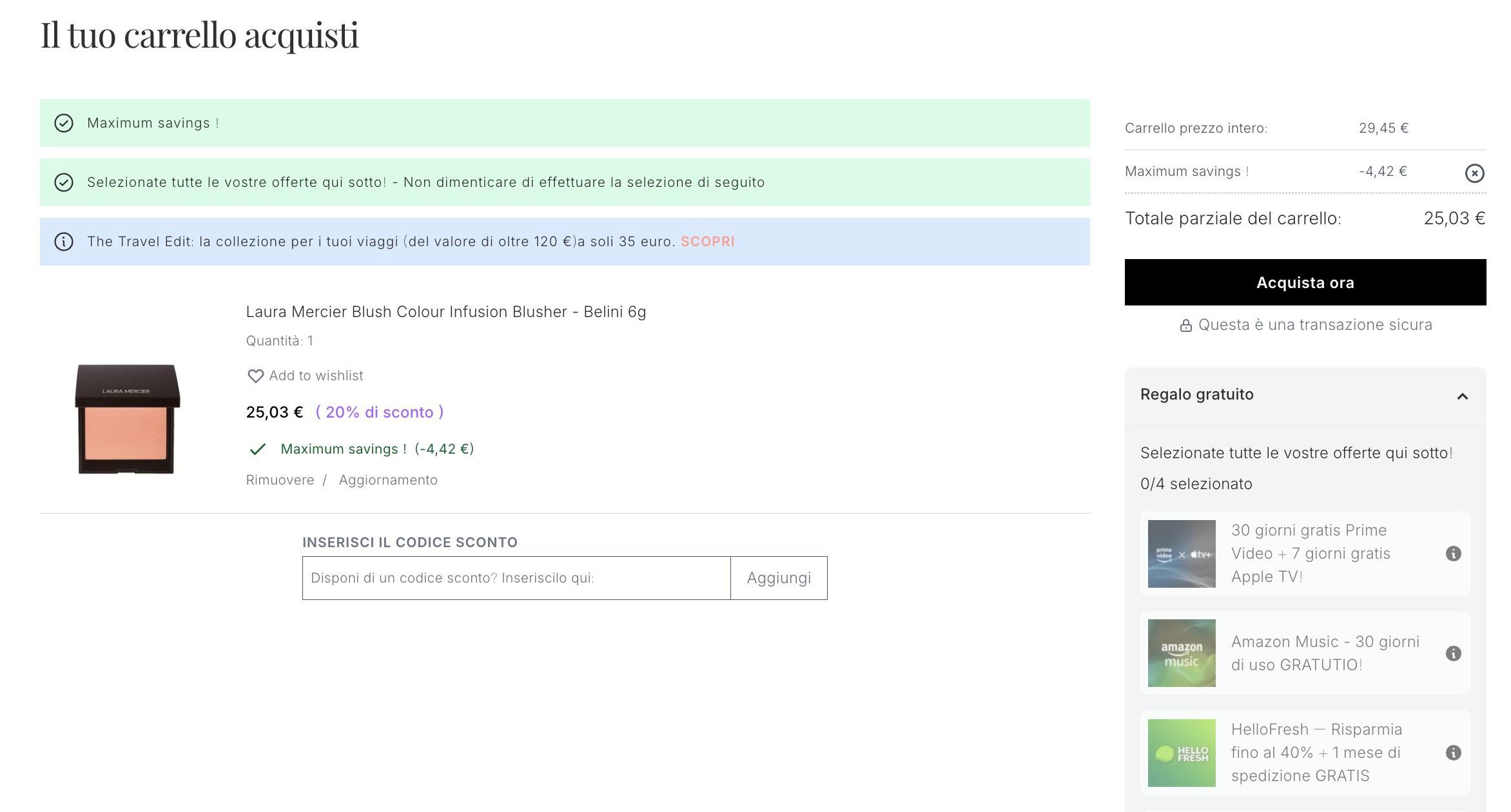
Task: Click 'Totale parziale del carrello:' label
Action: click(1233, 218)
